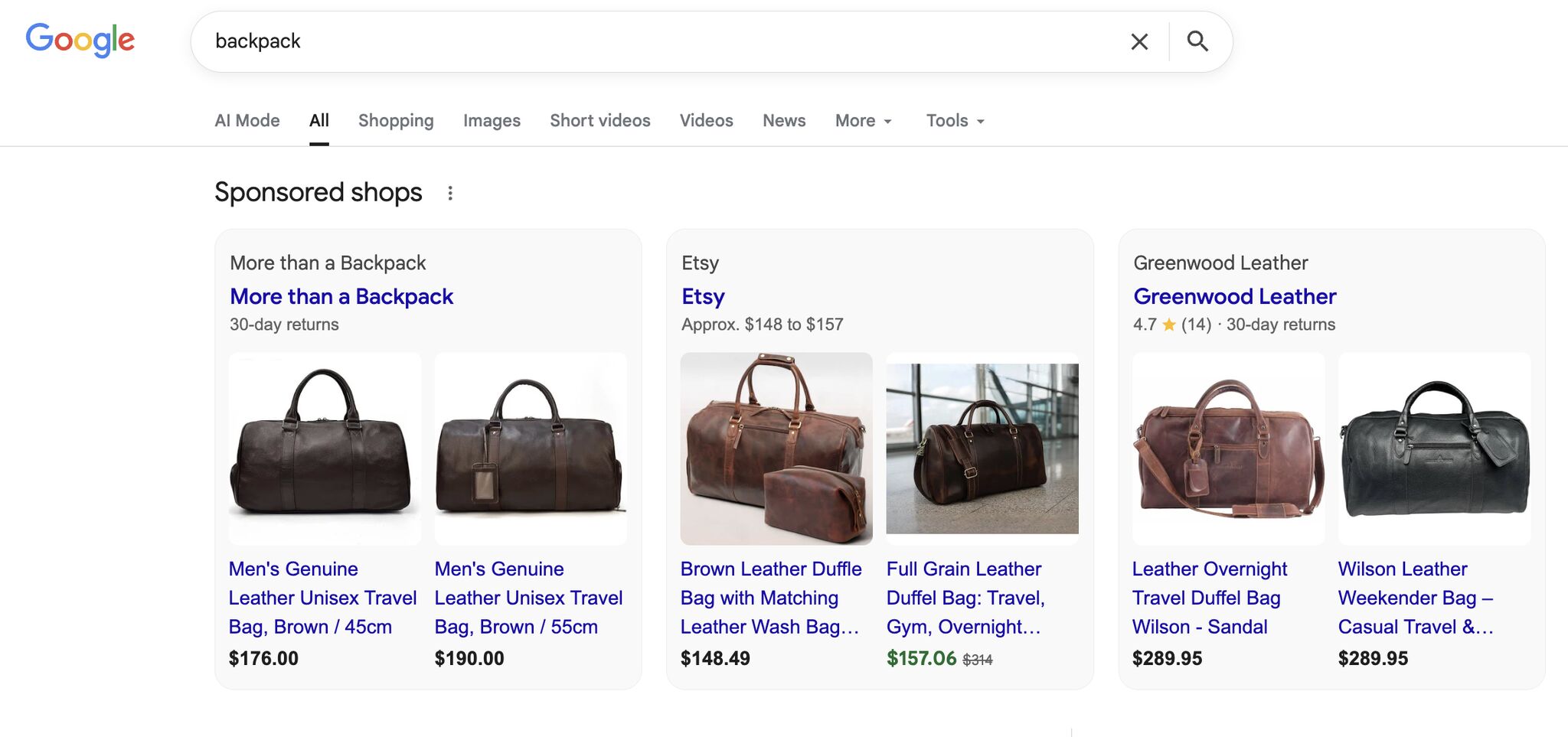Visit the Etsy shop link
Image resolution: width=1568 pixels, height=737 pixels.
pyautogui.click(x=703, y=296)
